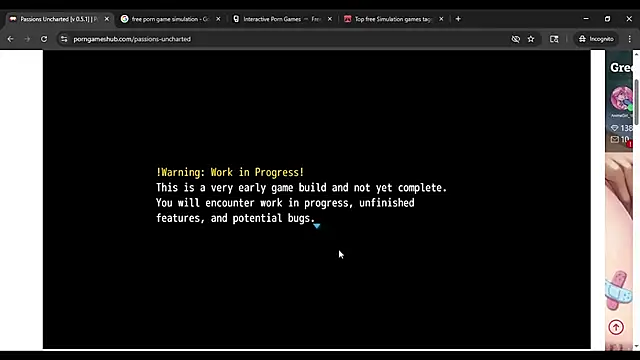The width and height of the screenshot is (640, 360).
Task: Advance the dialogue via the blue arrow
Action: click(317, 226)
